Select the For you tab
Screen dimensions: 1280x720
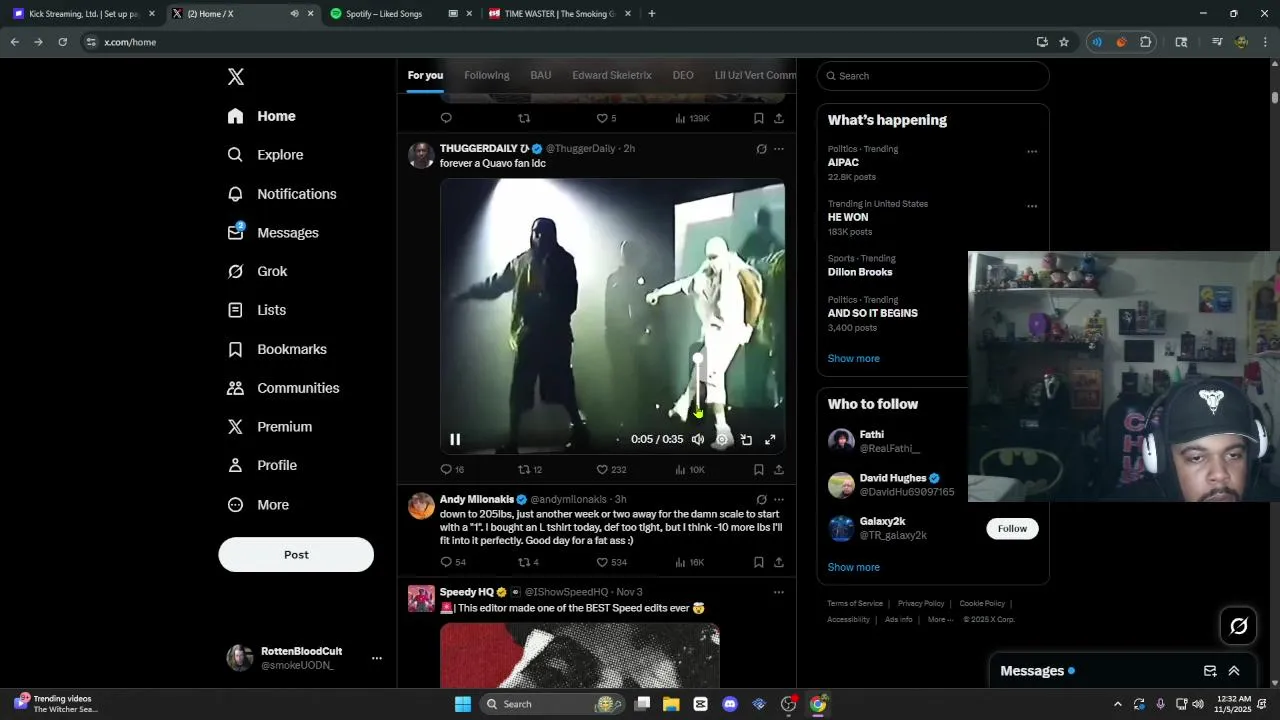(425, 75)
